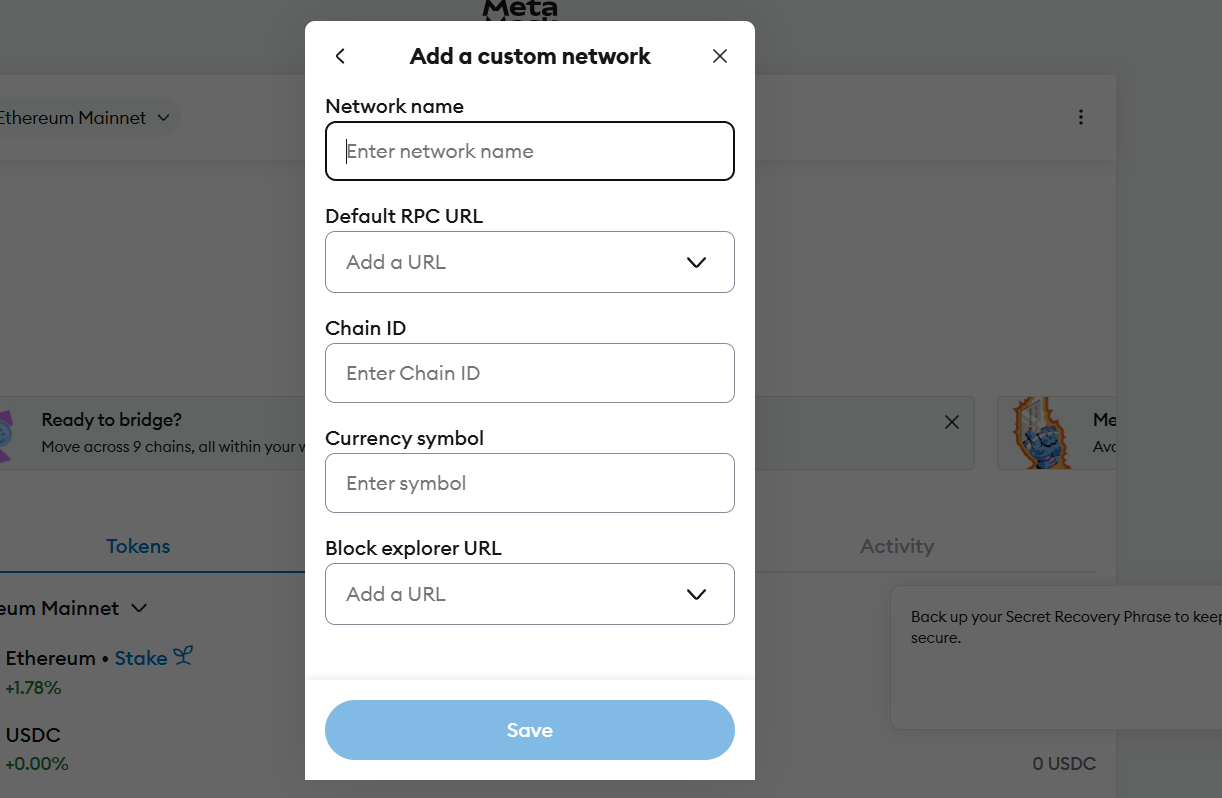Screen dimensions: 1222x798
Task: Click the Stake seedling icon next to Ethereum
Action: click(x=182, y=656)
